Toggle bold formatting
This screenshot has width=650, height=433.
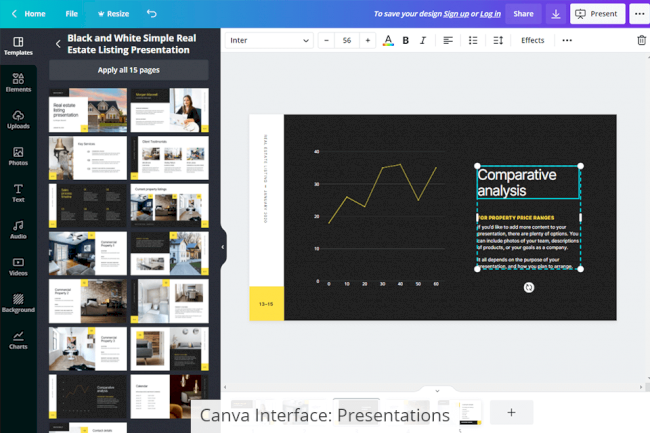tap(405, 40)
